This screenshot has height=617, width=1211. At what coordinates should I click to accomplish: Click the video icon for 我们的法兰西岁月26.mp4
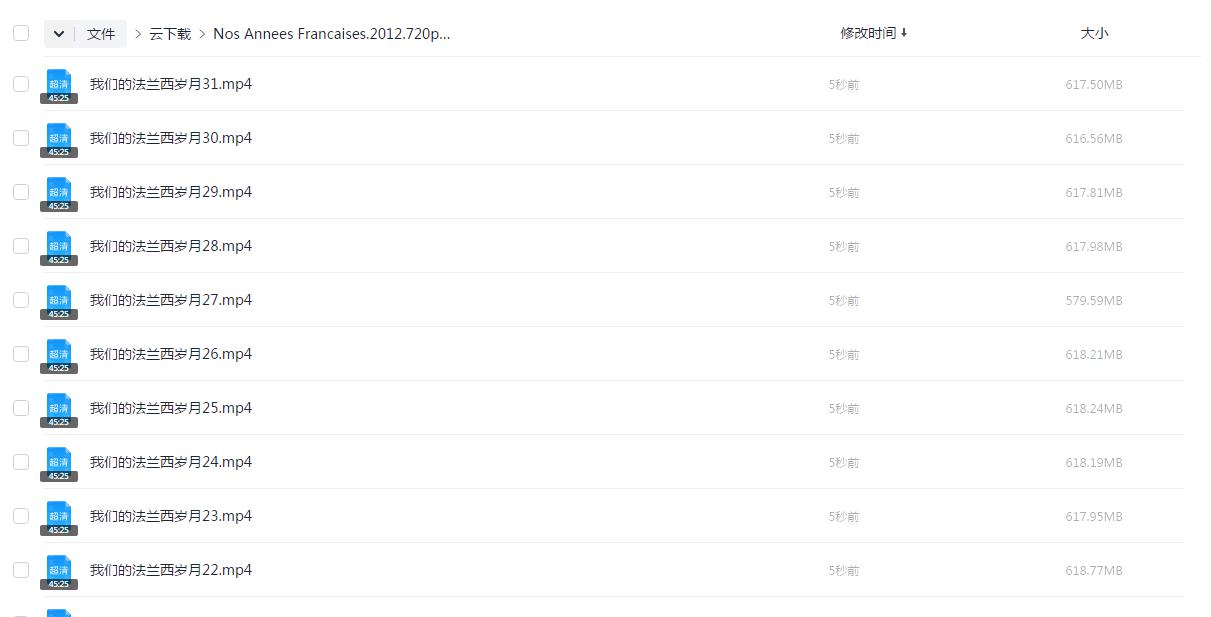[59, 355]
